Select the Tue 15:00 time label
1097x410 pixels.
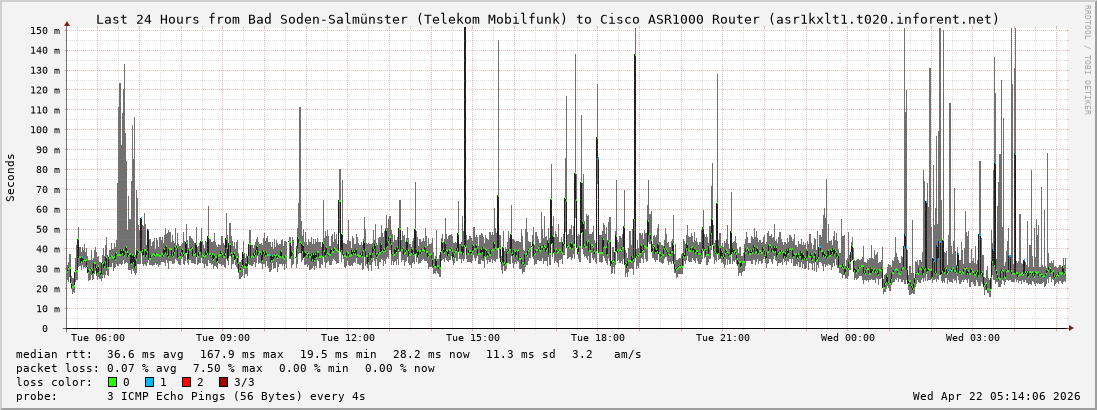pyautogui.click(x=473, y=338)
